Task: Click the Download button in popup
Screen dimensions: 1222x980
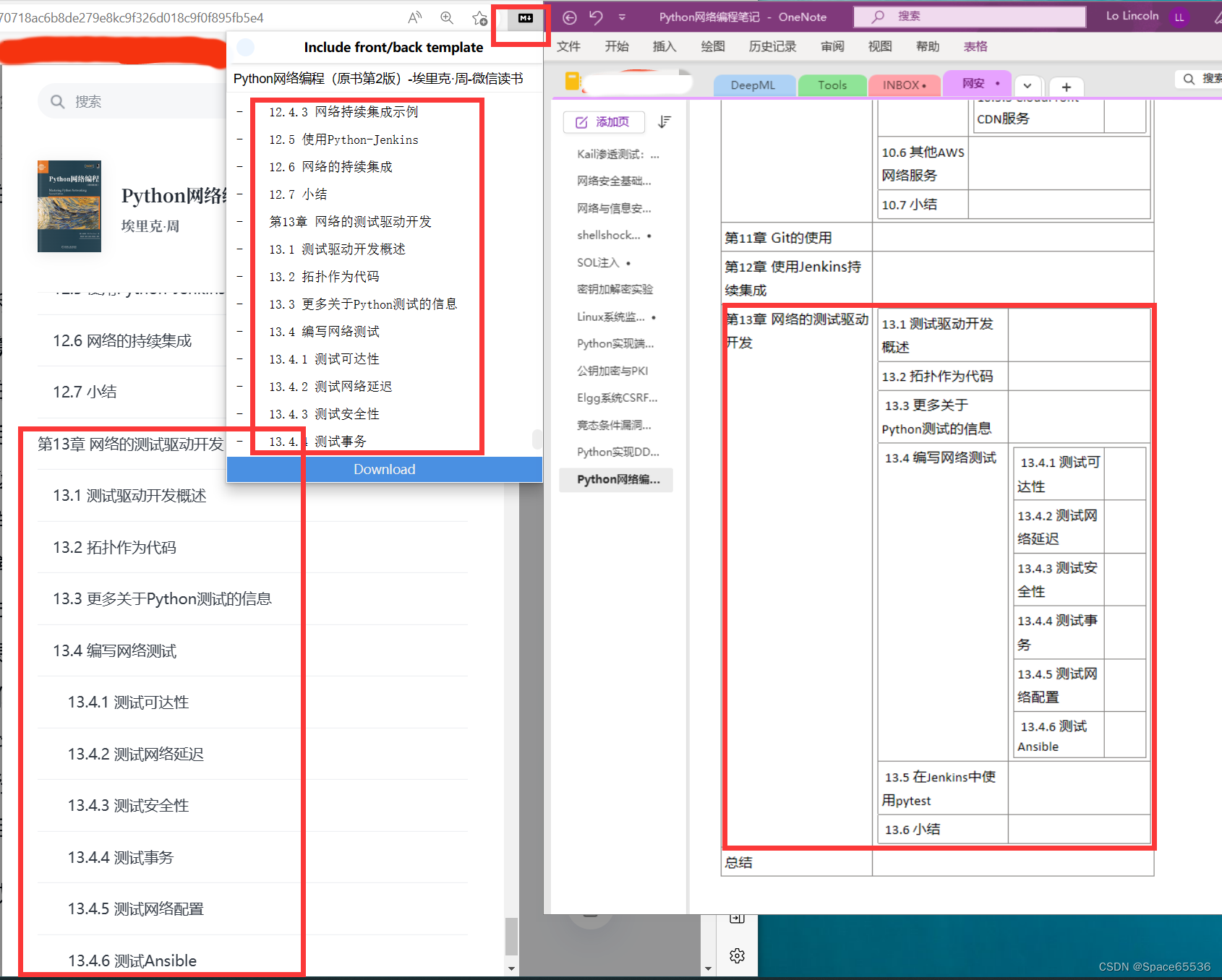Action: pos(385,469)
